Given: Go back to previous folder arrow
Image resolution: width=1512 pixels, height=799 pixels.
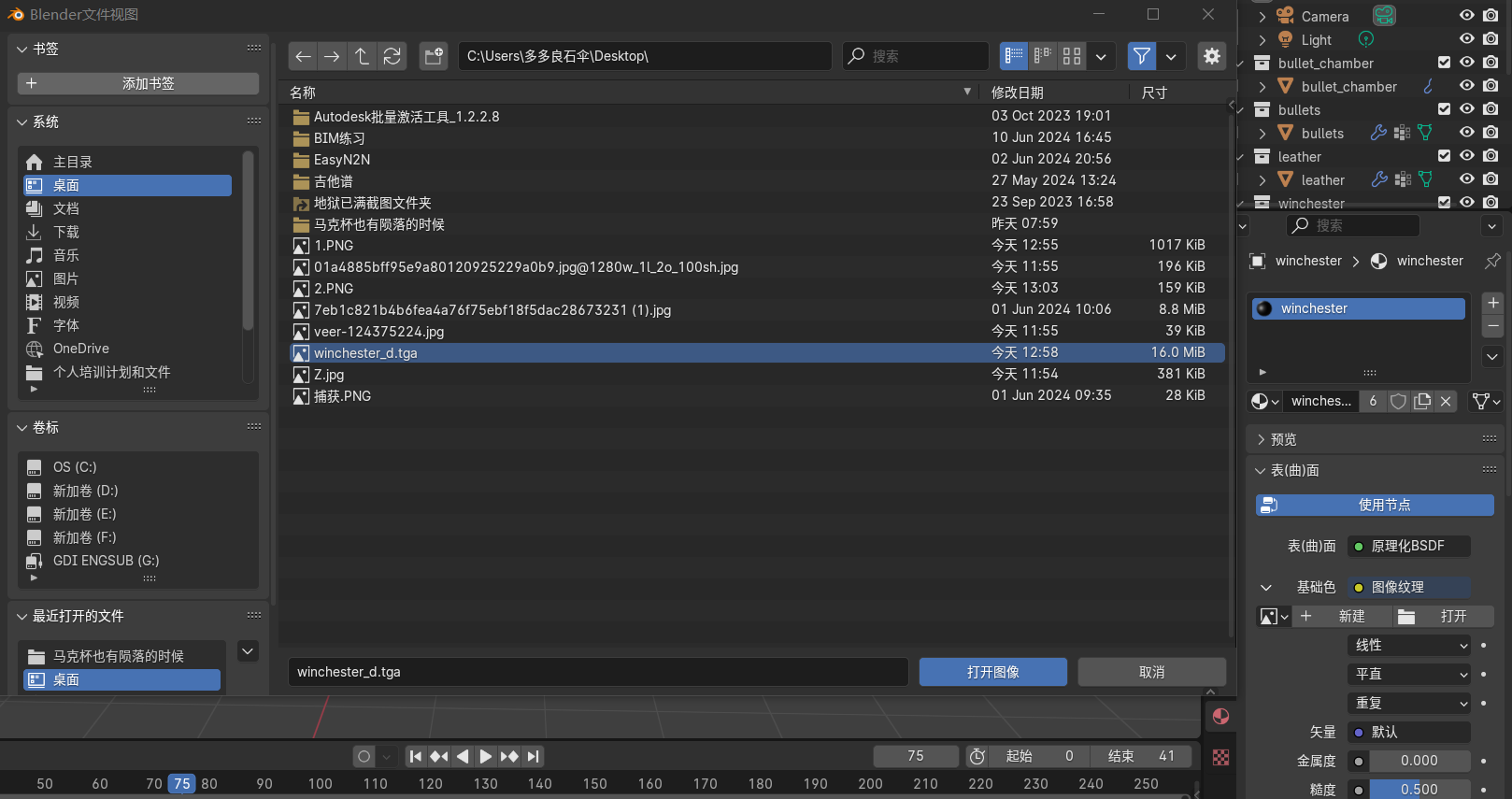Looking at the screenshot, I should [x=303, y=56].
